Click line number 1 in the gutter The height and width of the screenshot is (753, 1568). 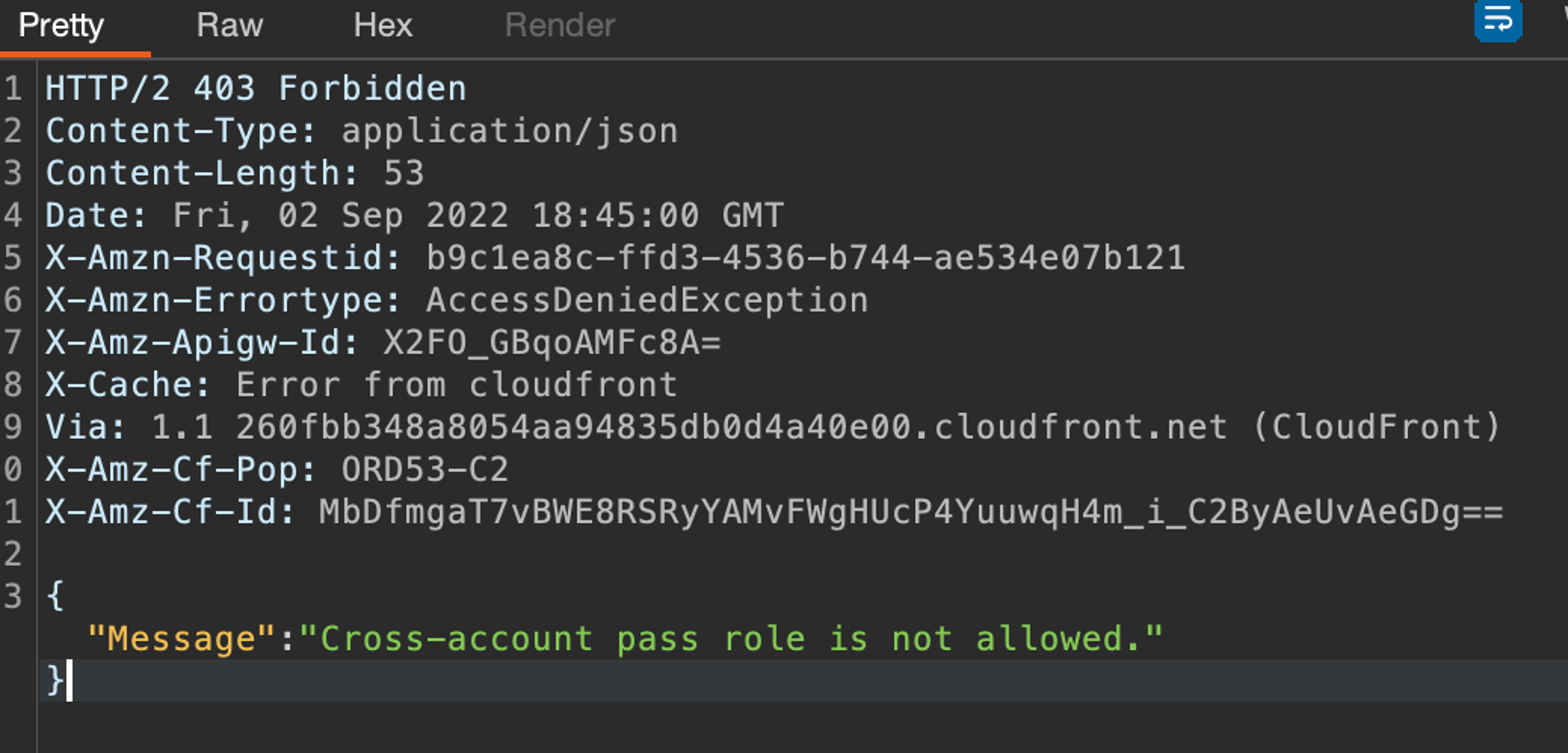point(14,88)
